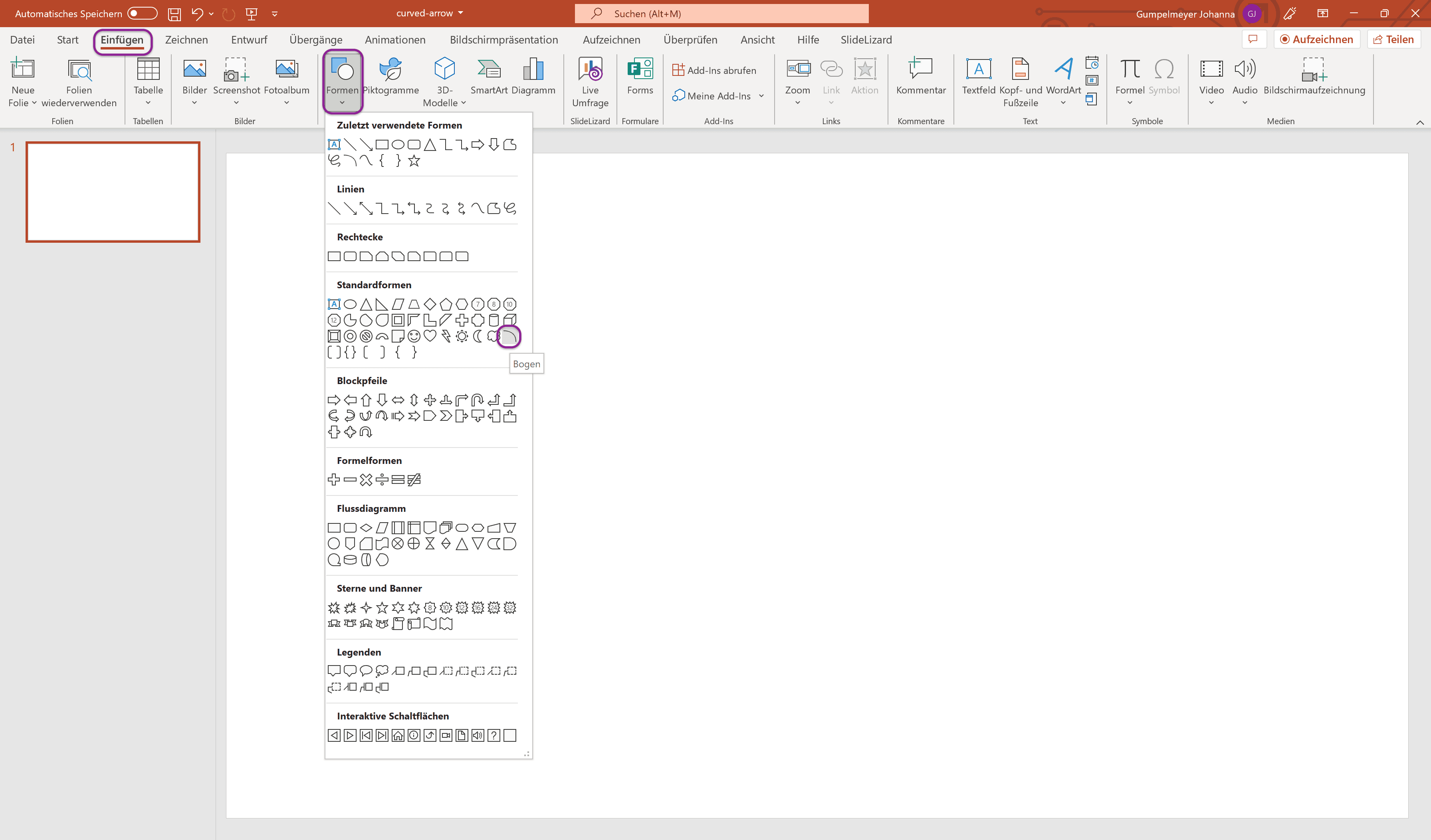Expand the Formen dropdown

click(342, 103)
